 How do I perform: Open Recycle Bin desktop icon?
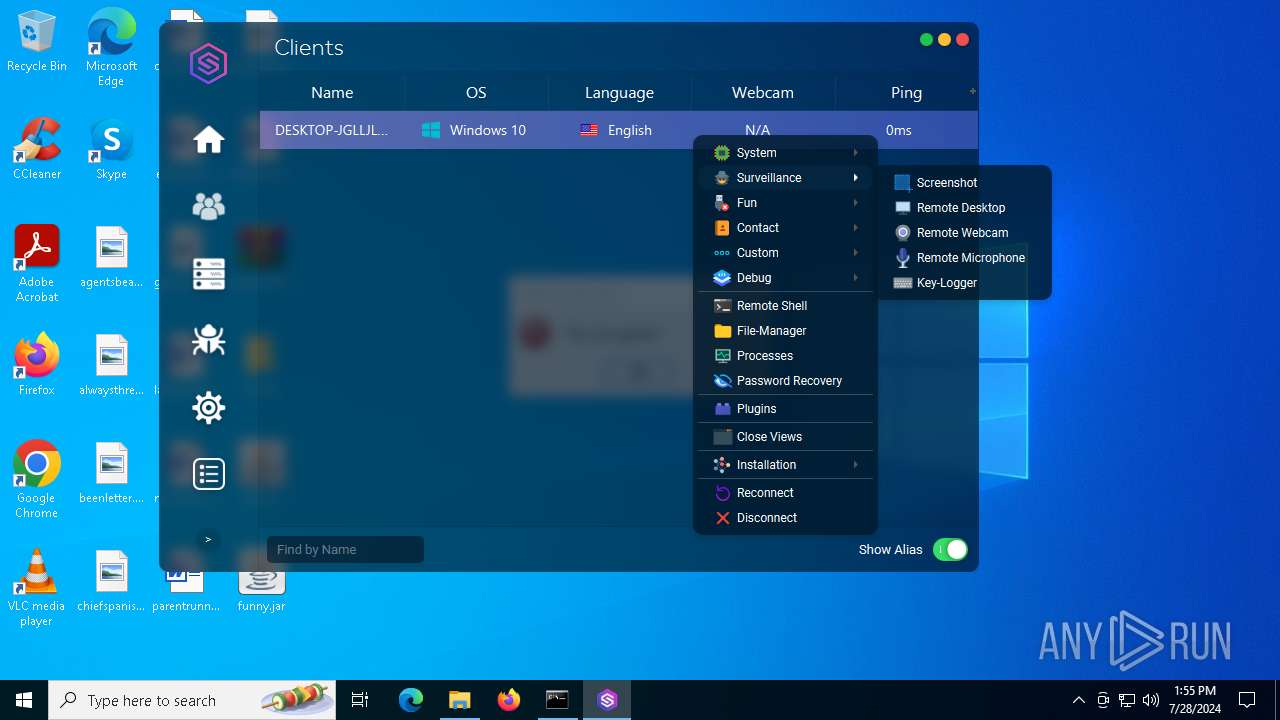tap(37, 42)
